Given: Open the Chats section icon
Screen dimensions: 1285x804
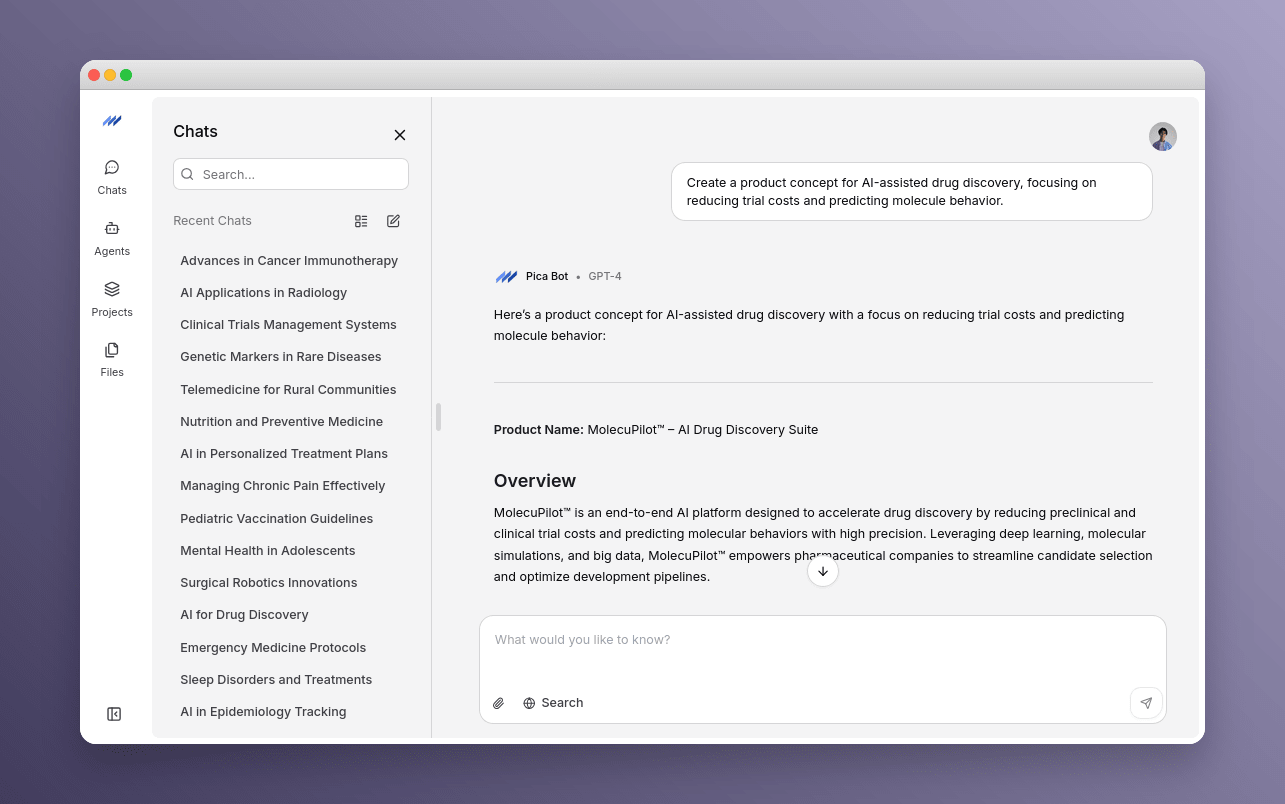Looking at the screenshot, I should (x=112, y=167).
